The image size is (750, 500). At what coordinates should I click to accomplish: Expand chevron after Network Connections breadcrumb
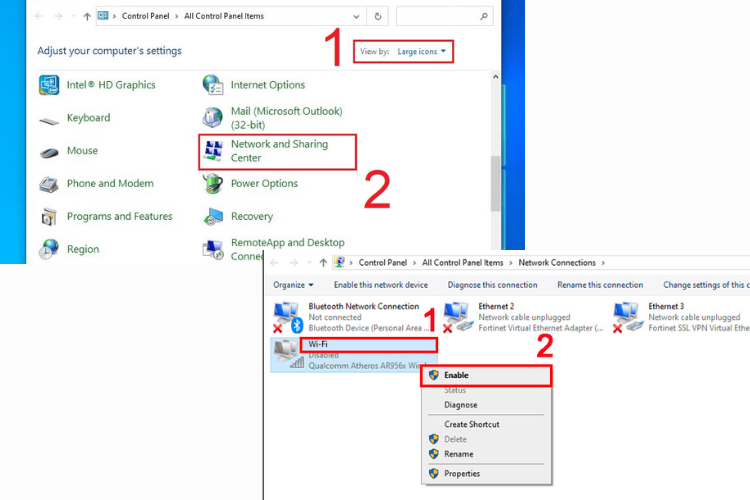(x=603, y=263)
